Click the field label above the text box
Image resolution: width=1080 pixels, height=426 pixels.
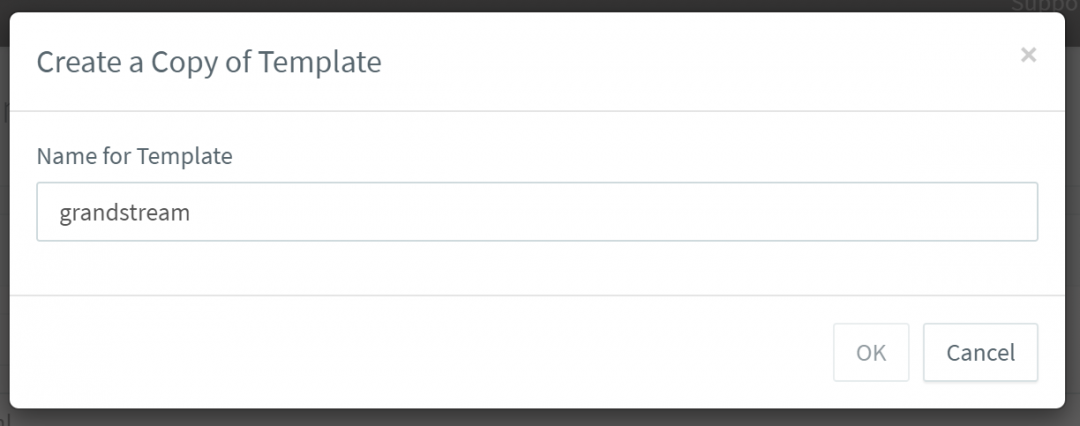point(134,157)
